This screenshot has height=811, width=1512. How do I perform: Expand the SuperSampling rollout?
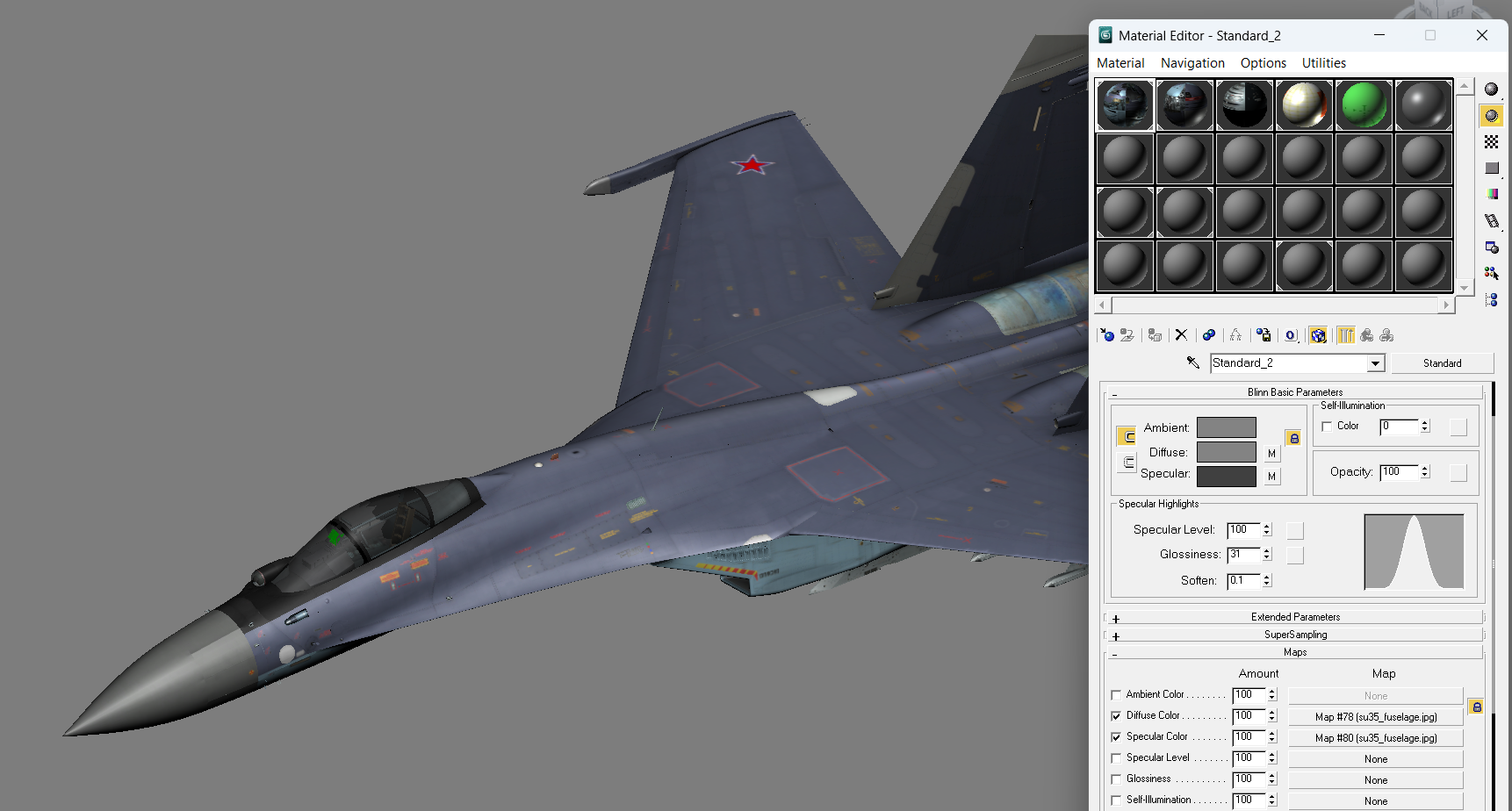[1294, 635]
